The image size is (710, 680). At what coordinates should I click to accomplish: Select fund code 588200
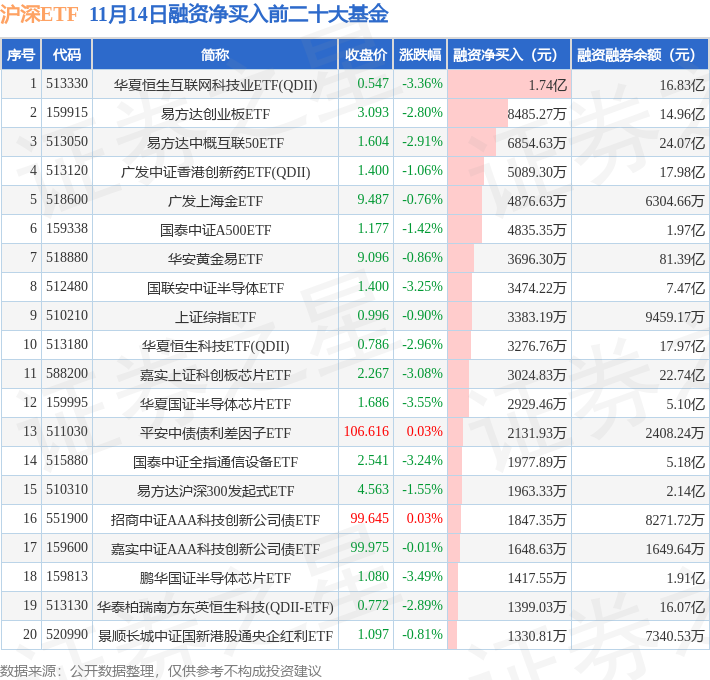(x=67, y=374)
